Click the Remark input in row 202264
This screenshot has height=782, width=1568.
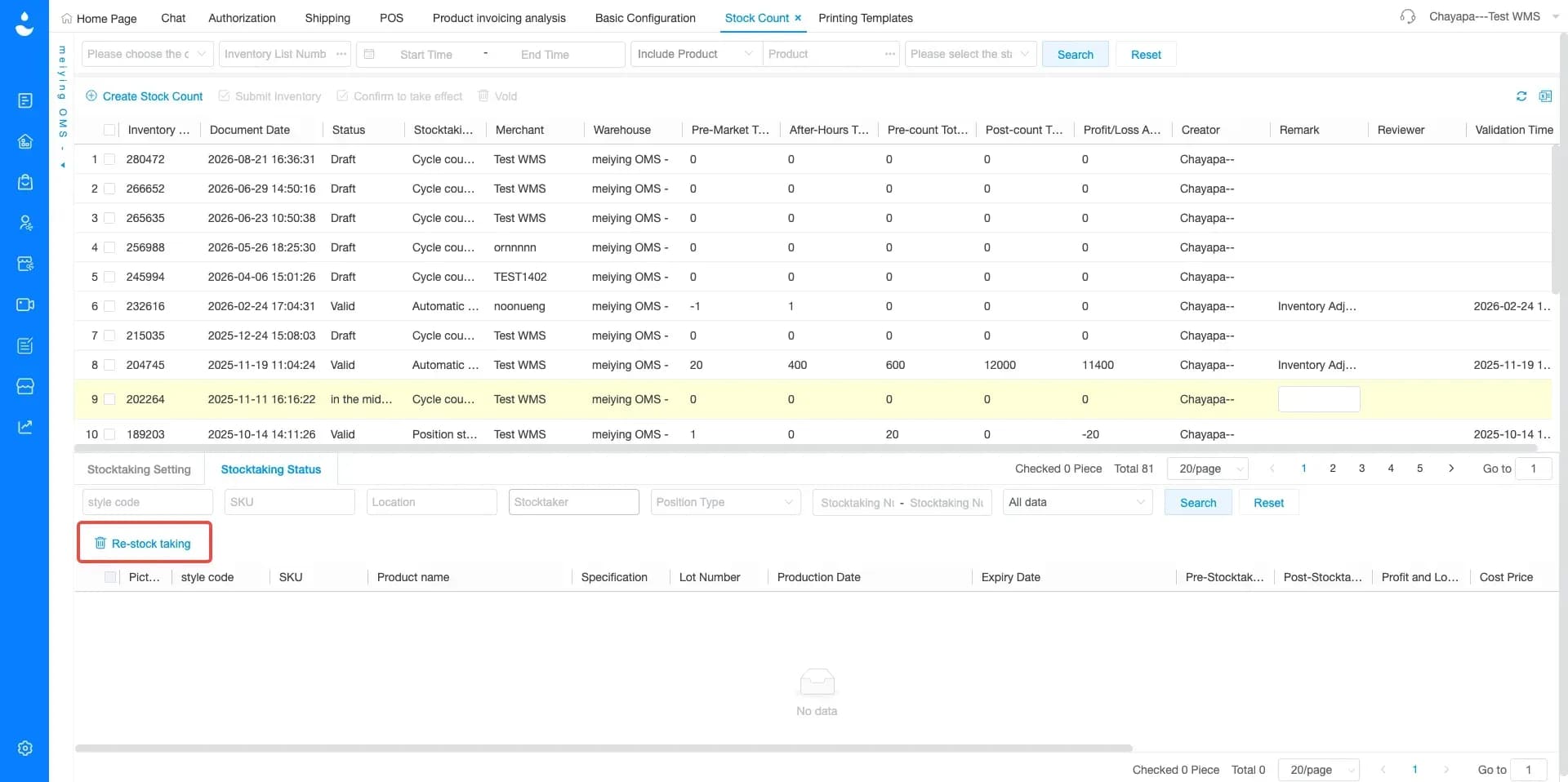point(1318,399)
